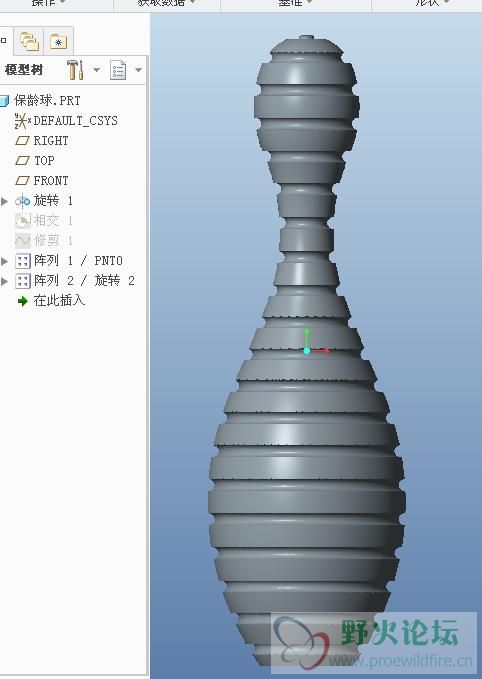Viewport: 482px width, 679px height.
Task: Open the dropdown beside the tree list icon
Action: (139, 70)
